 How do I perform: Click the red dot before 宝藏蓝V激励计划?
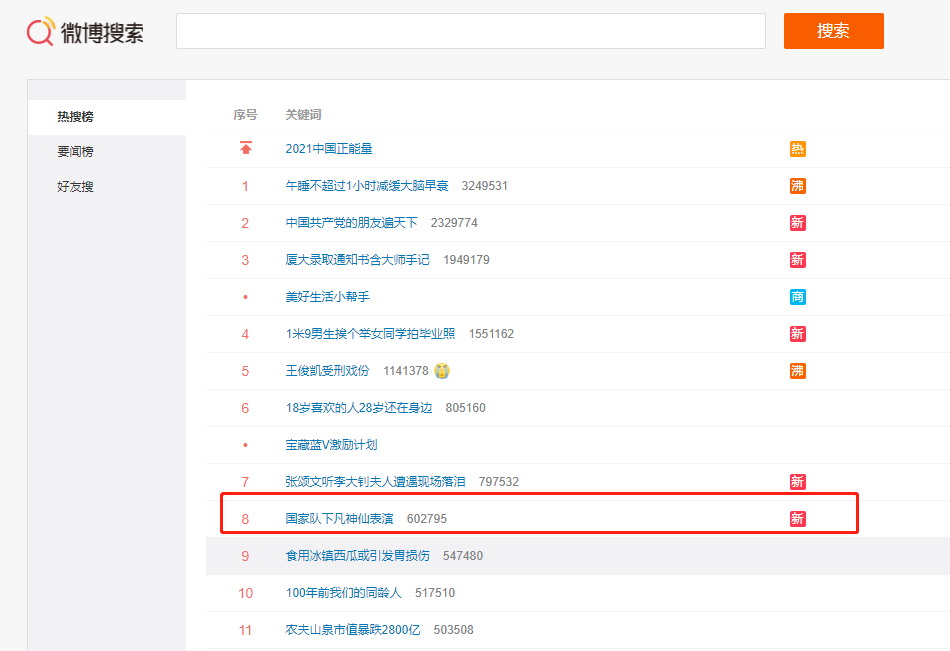click(245, 445)
